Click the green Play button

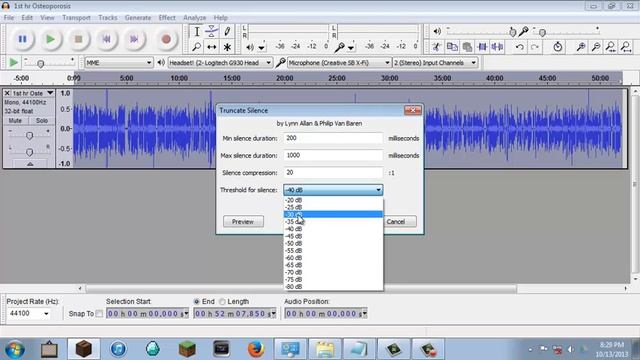pyautogui.click(x=50, y=39)
